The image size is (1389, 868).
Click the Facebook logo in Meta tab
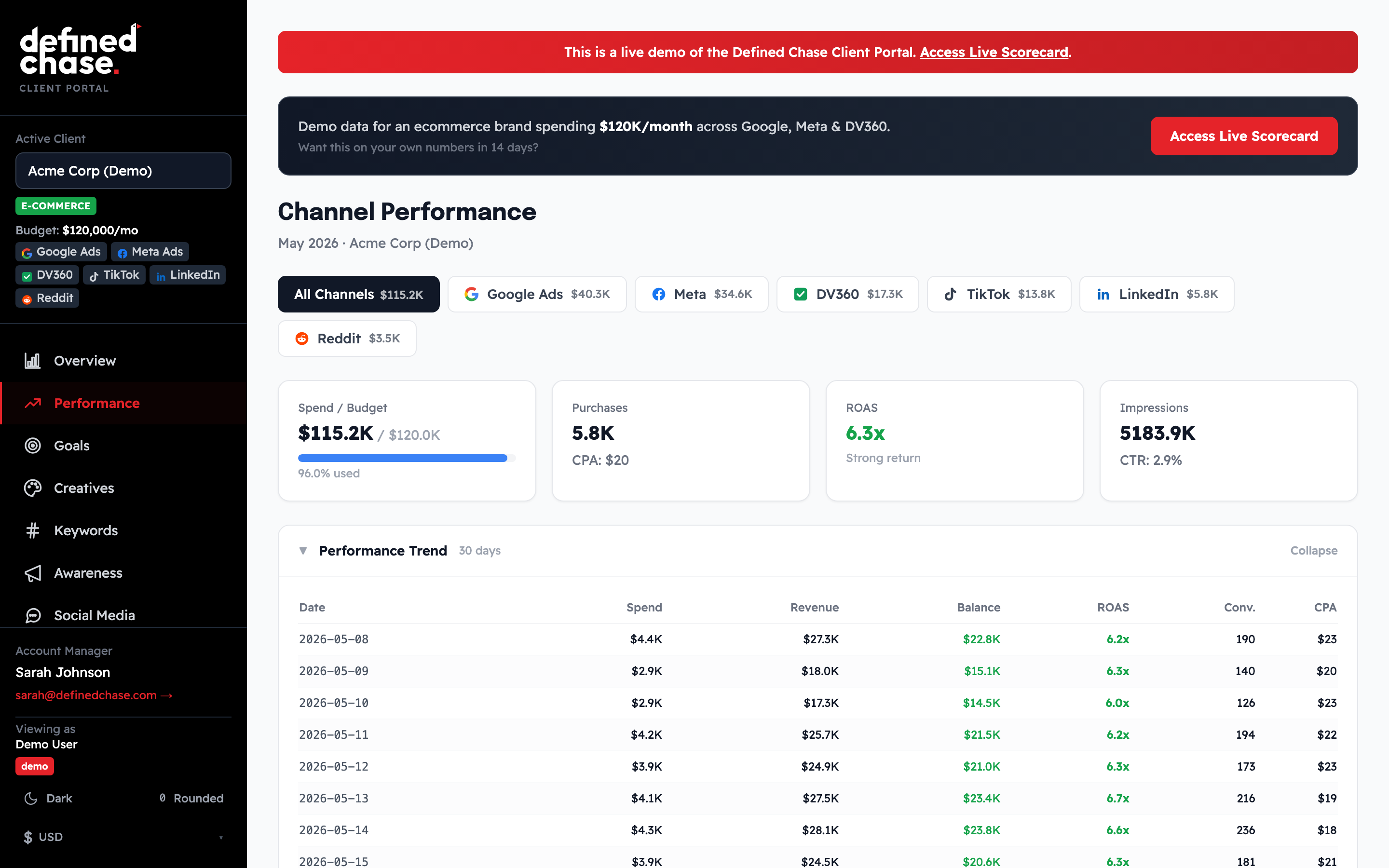659,294
